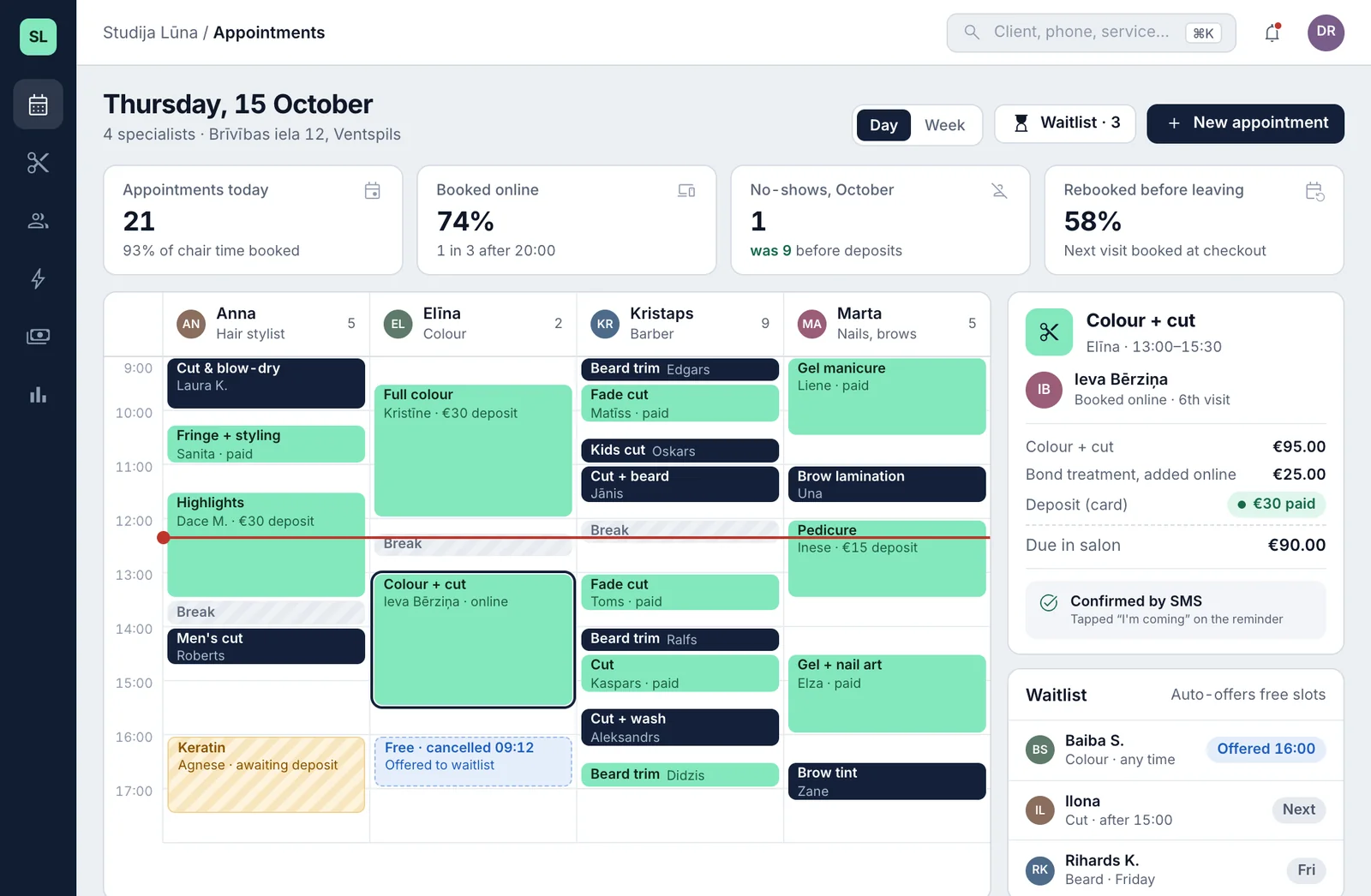Open Roberts Men's cut appointment
The height and width of the screenshot is (896, 1371).
[266, 647]
